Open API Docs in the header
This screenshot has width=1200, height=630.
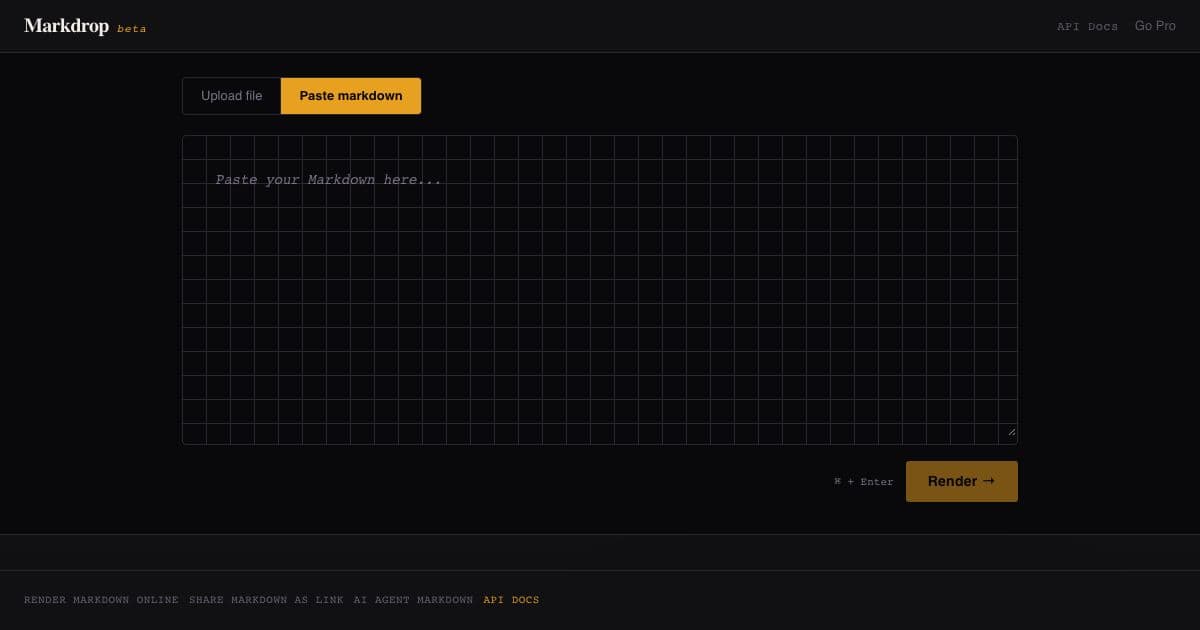click(x=1087, y=27)
